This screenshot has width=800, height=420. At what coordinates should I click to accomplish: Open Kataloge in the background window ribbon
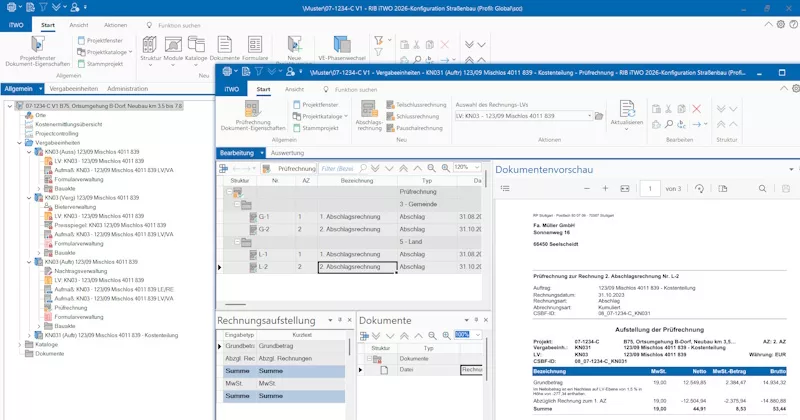coord(196,49)
